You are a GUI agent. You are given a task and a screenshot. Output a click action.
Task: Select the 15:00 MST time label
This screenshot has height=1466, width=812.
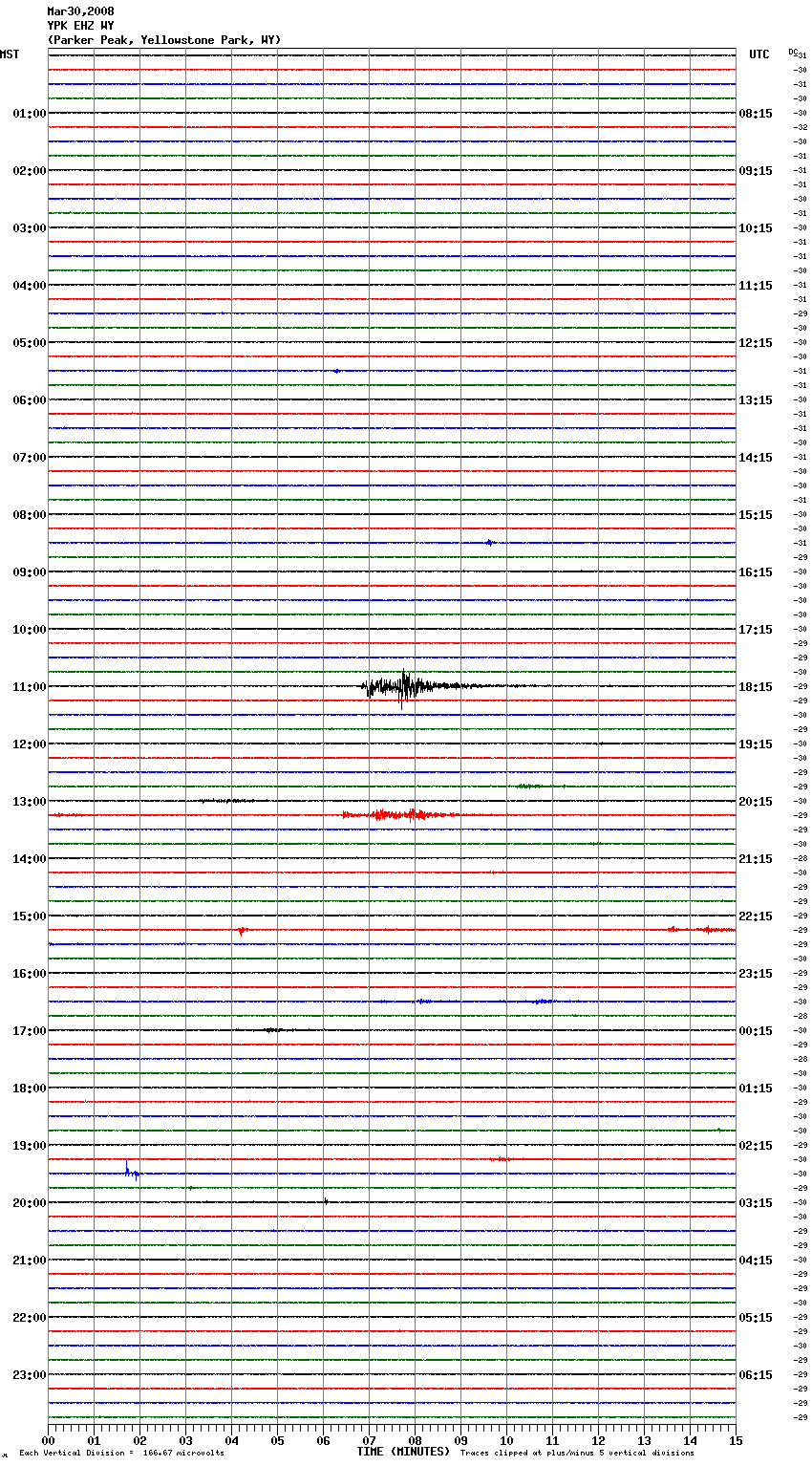coord(29,916)
